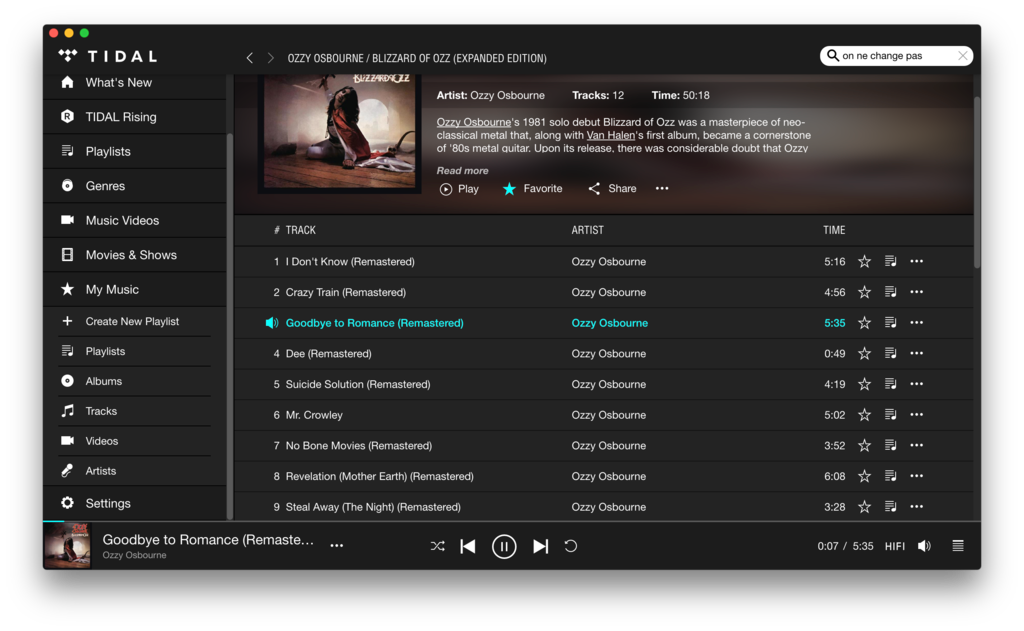Click the Blizzard of Ozz album cover
The image size is (1024, 631).
(340, 132)
